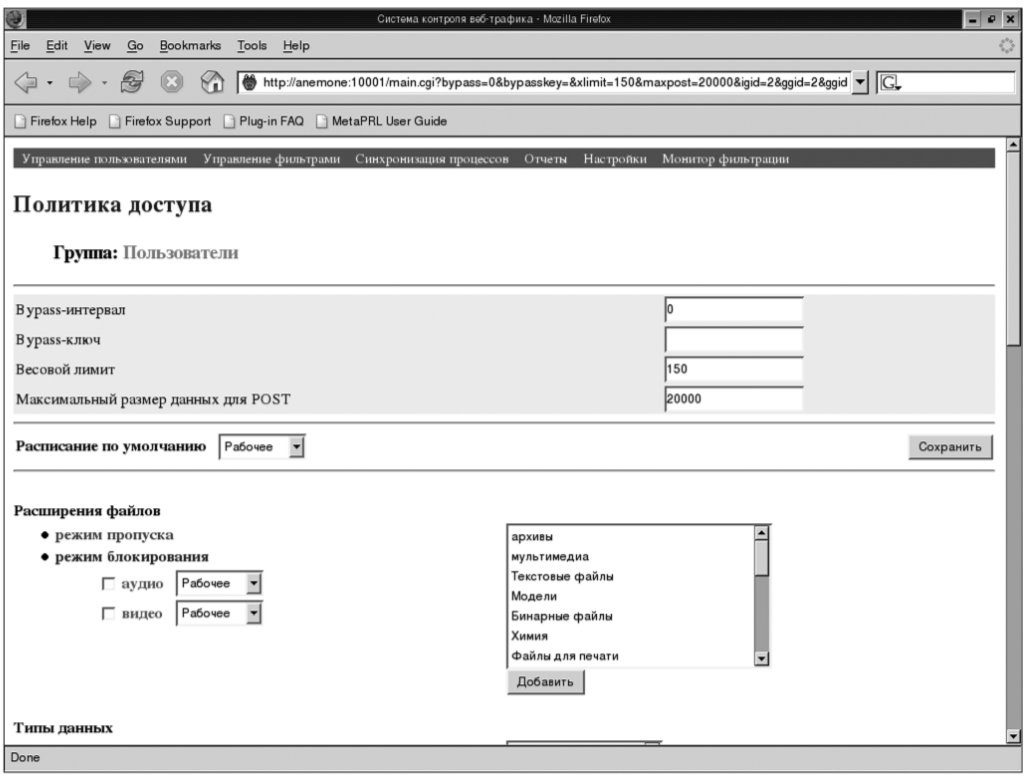Open the Go menu
Screen dimensions: 1026x780
[135, 46]
